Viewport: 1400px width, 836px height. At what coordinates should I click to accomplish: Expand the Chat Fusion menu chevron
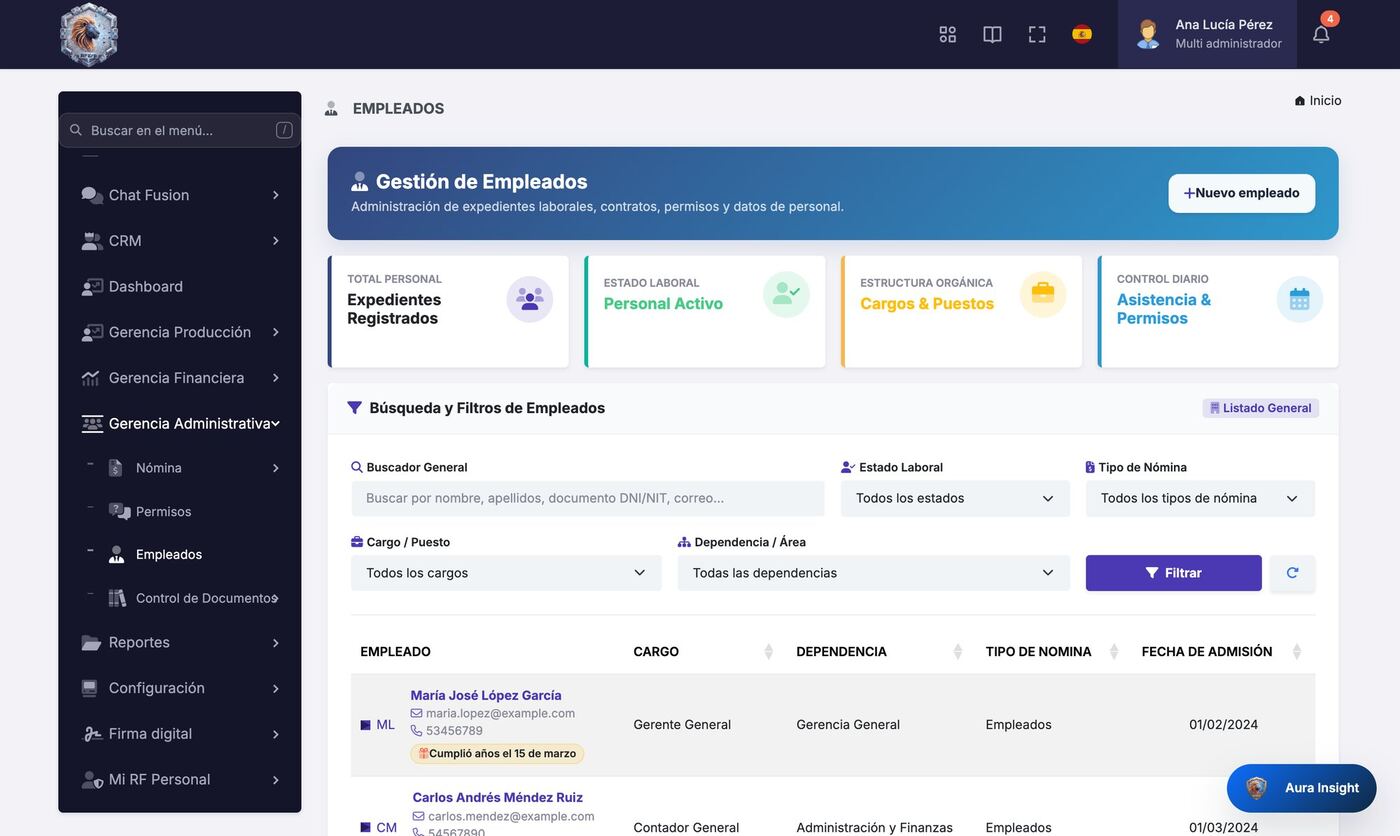276,195
